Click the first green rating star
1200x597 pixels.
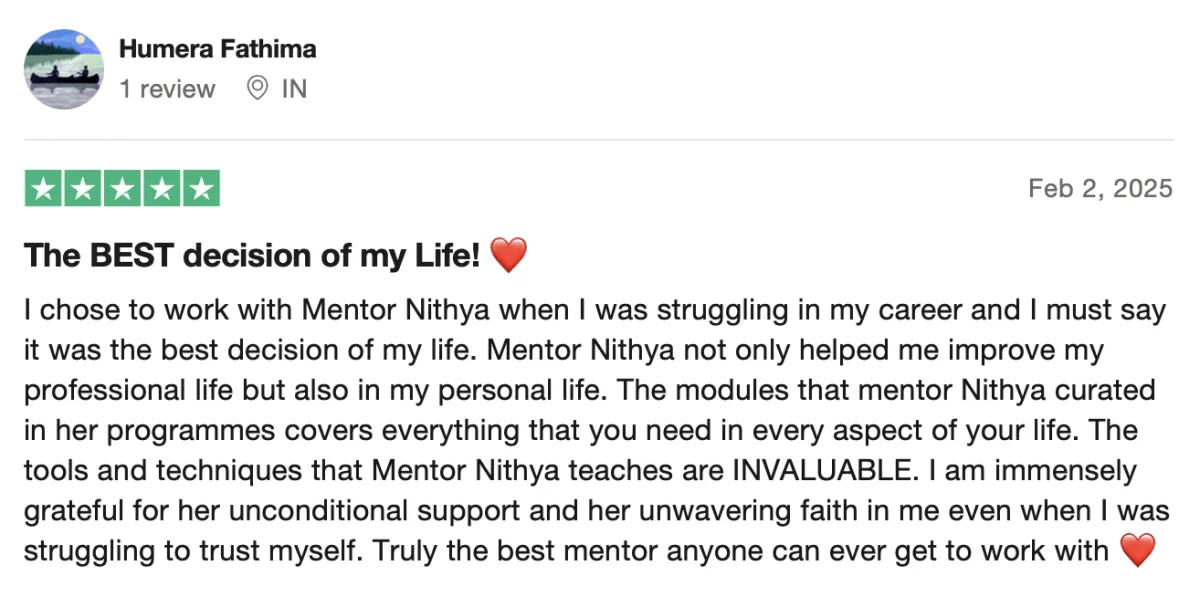[x=42, y=189]
